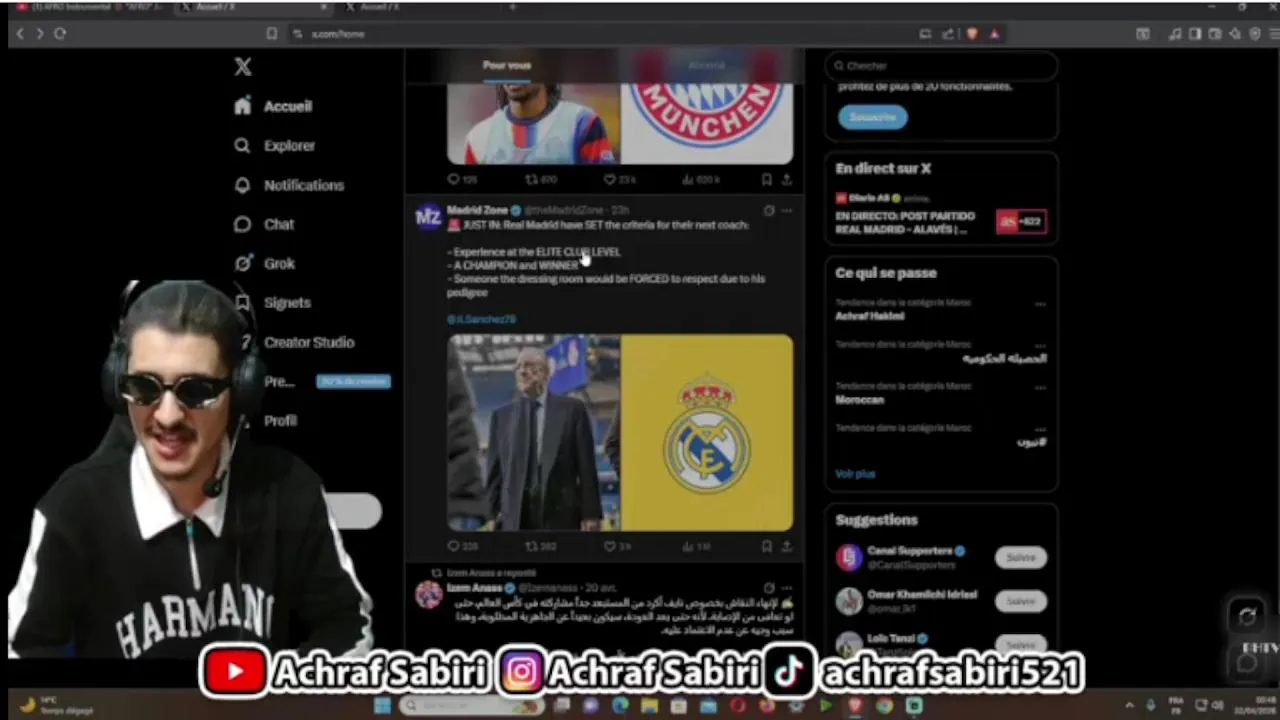Repost the Madrid Zone post
Viewport: 1280px width, 720px height.
tap(541, 546)
